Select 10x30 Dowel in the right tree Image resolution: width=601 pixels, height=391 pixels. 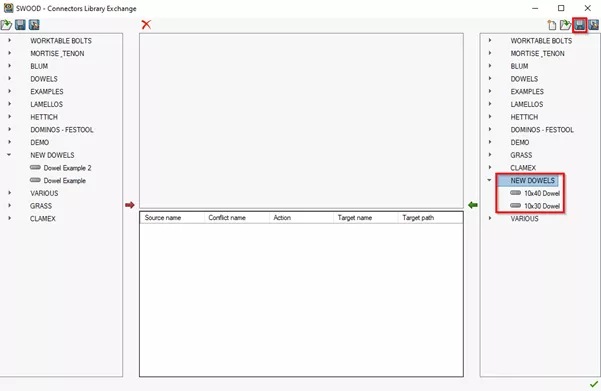pos(542,206)
